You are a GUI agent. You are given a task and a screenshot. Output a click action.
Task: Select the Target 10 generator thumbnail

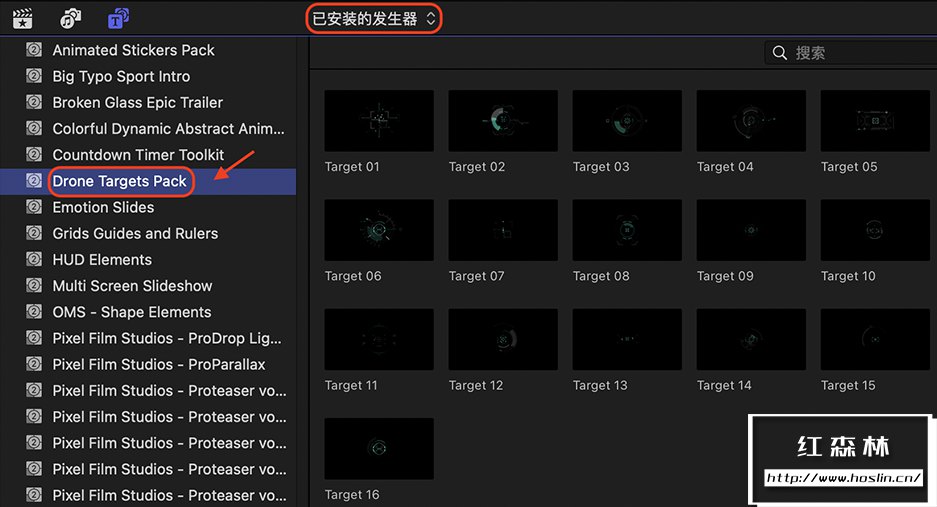point(875,230)
